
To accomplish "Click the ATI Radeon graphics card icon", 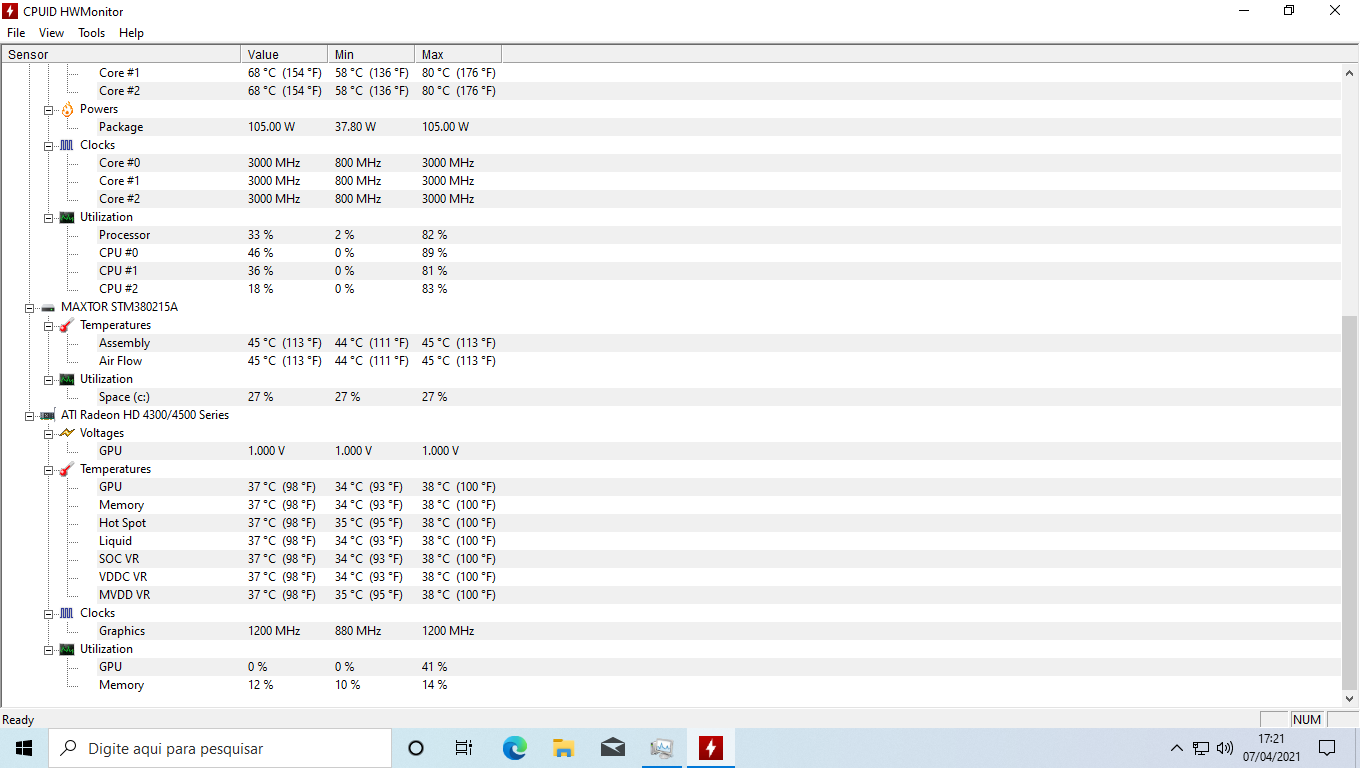I will tap(48, 415).
